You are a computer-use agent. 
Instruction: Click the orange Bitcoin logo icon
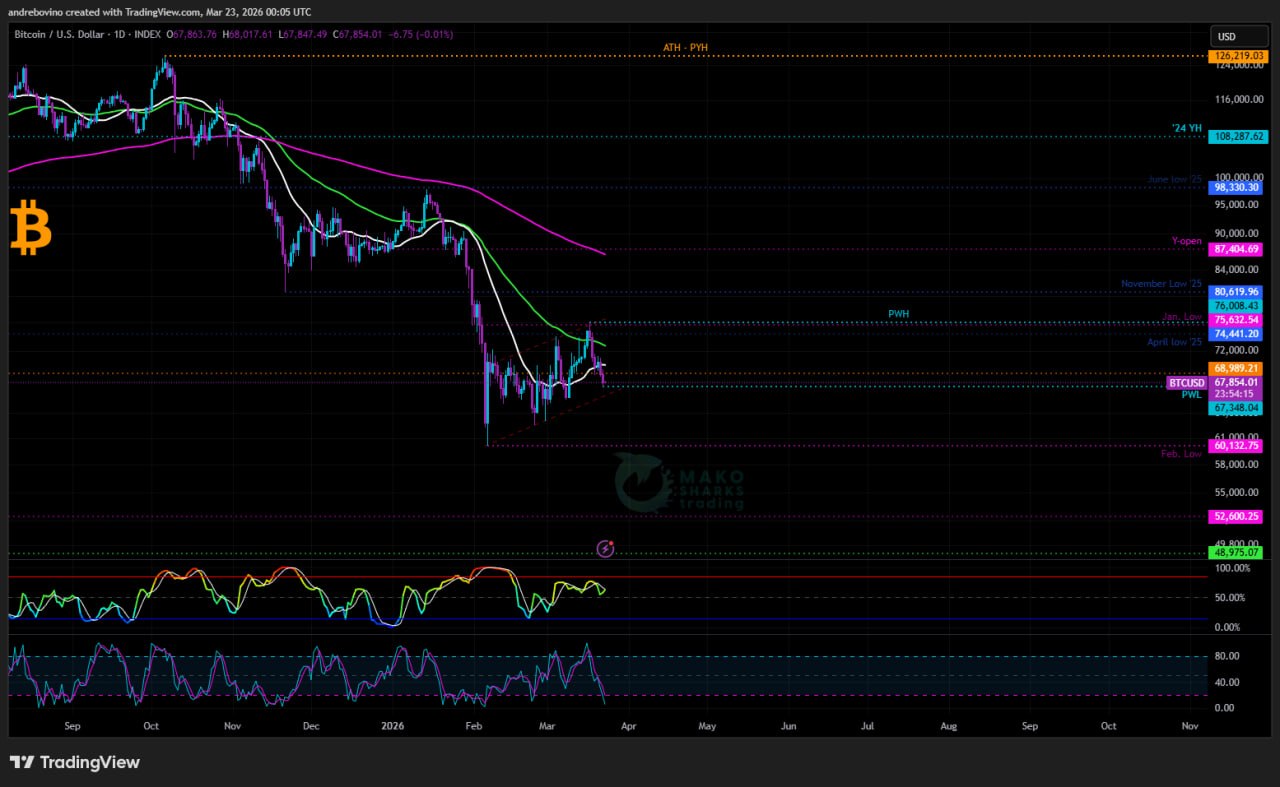point(30,227)
